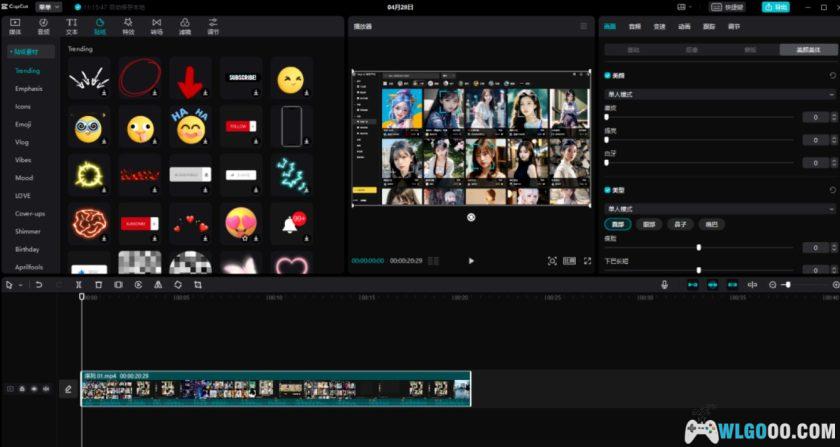Choose the red down arrow sticker

(x=190, y=78)
